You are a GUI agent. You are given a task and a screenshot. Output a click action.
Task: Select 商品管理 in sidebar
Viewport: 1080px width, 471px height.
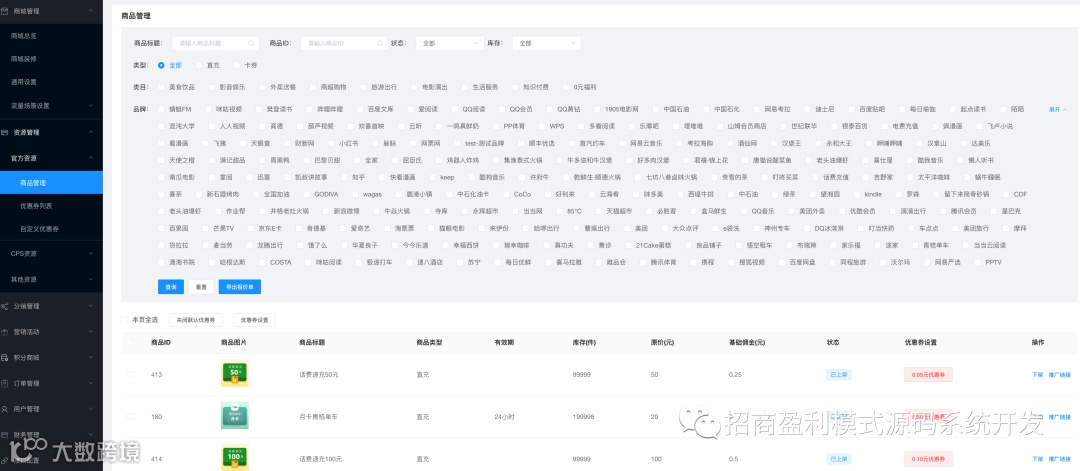point(52,182)
